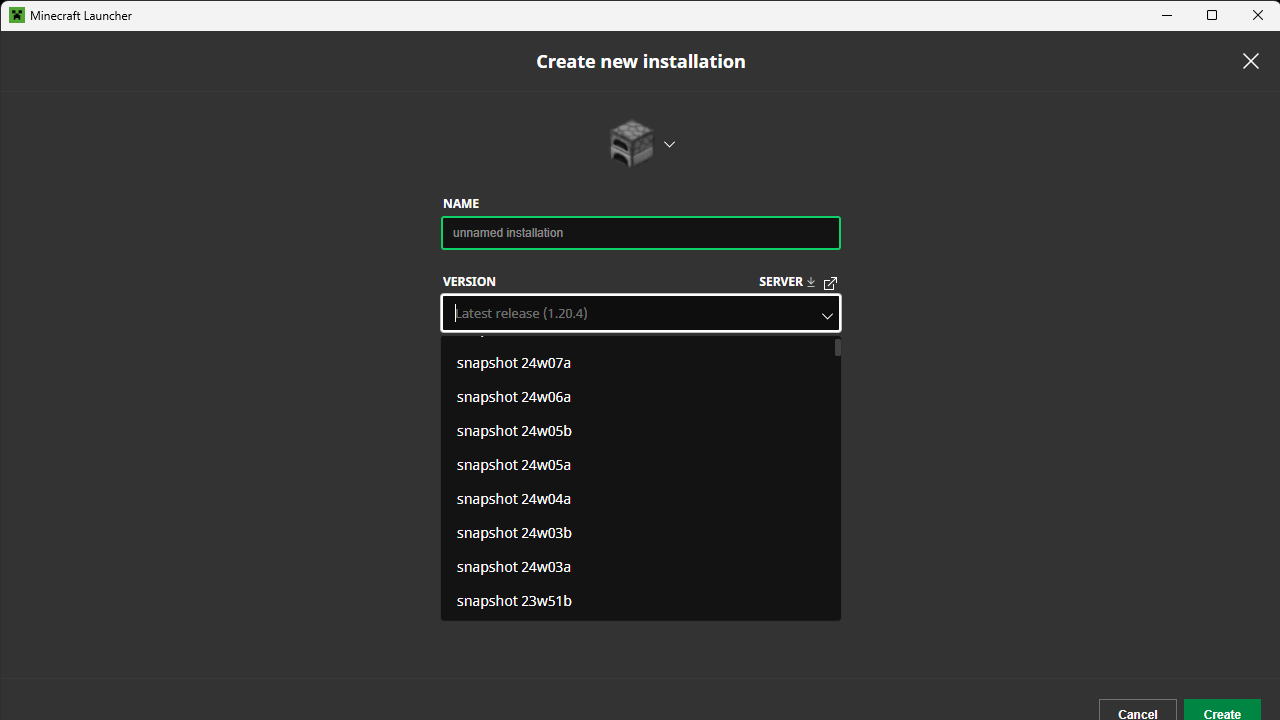The height and width of the screenshot is (720, 1280).
Task: Click the version list scrollbar thumb
Action: click(x=838, y=348)
